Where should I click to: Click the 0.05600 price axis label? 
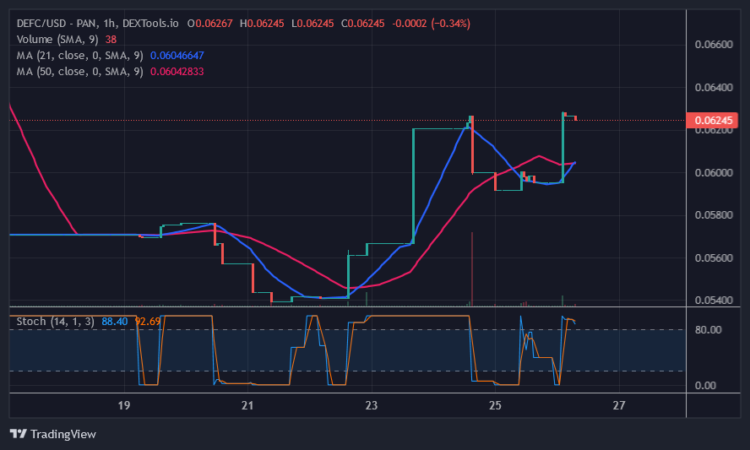[x=714, y=258]
